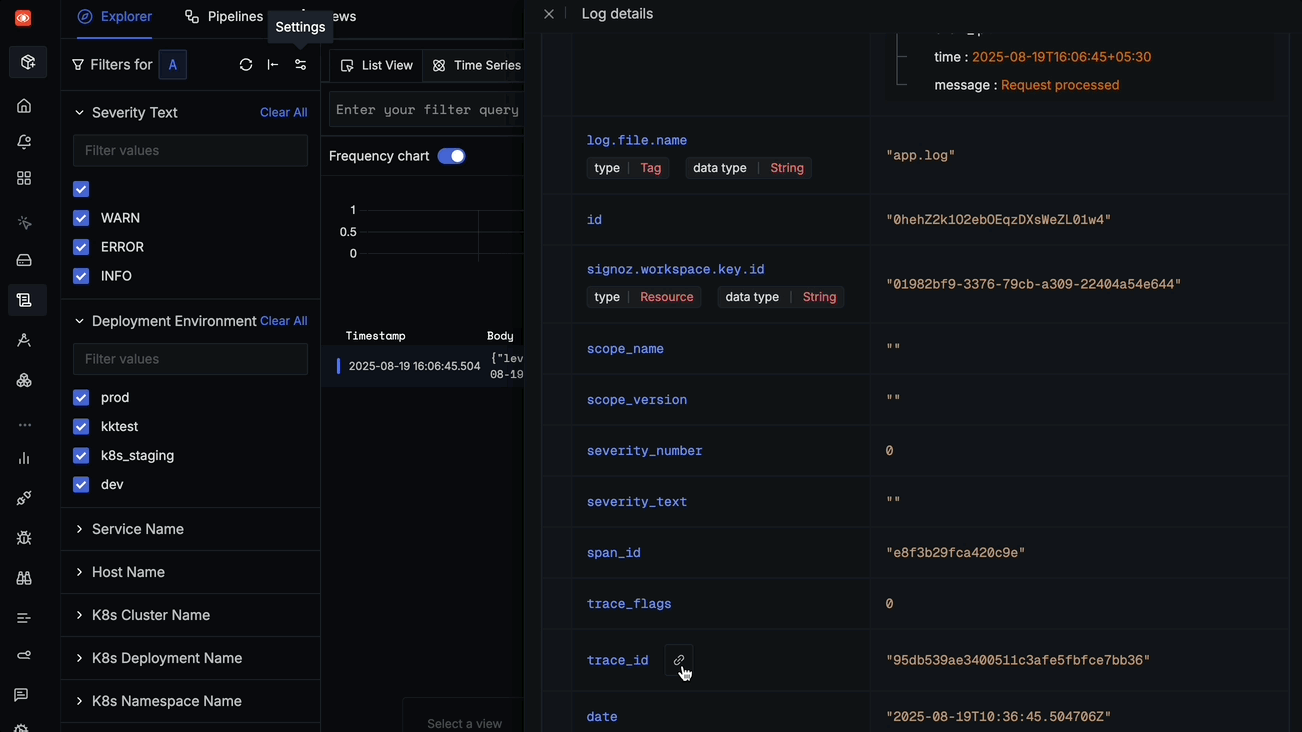Clear All Deployment Environment filters
This screenshot has width=1302, height=732.
coord(283,321)
